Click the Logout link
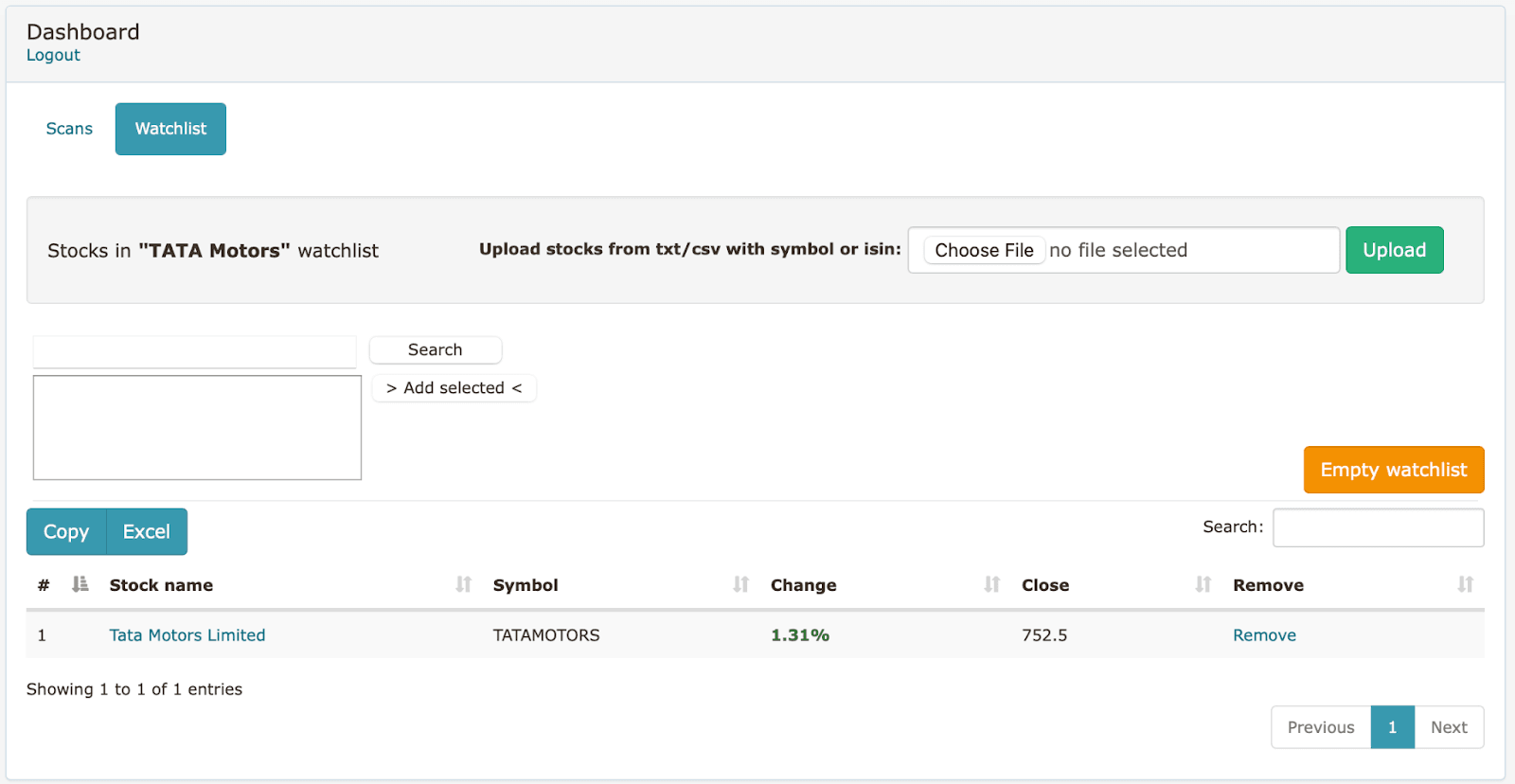The width and height of the screenshot is (1515, 784). pyautogui.click(x=53, y=55)
